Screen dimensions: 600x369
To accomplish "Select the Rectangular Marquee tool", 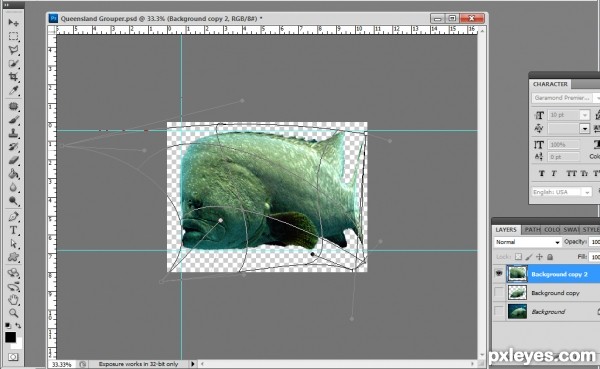I will point(13,36).
